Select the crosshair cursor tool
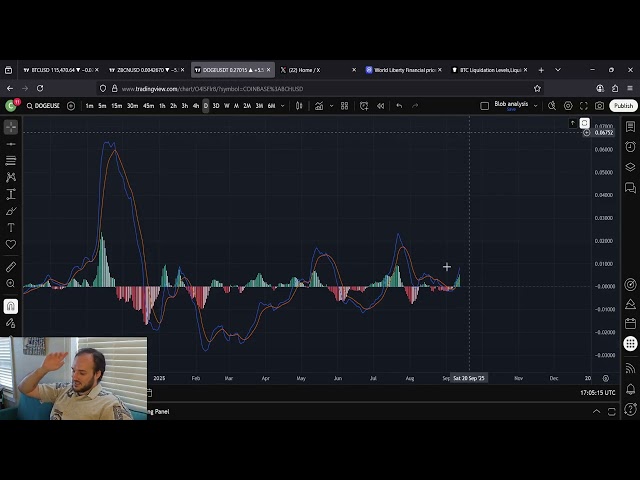Image resolution: width=640 pixels, height=480 pixels. (x=11, y=127)
